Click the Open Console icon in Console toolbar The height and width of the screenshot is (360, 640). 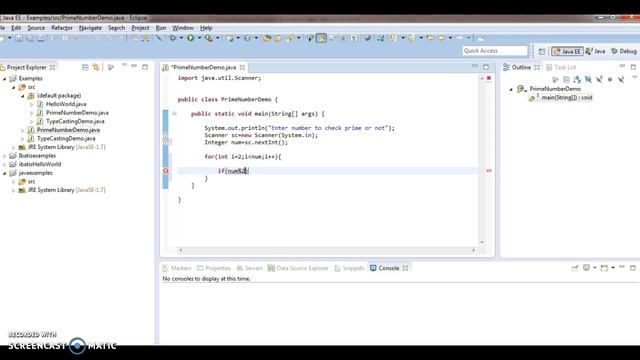605,268
